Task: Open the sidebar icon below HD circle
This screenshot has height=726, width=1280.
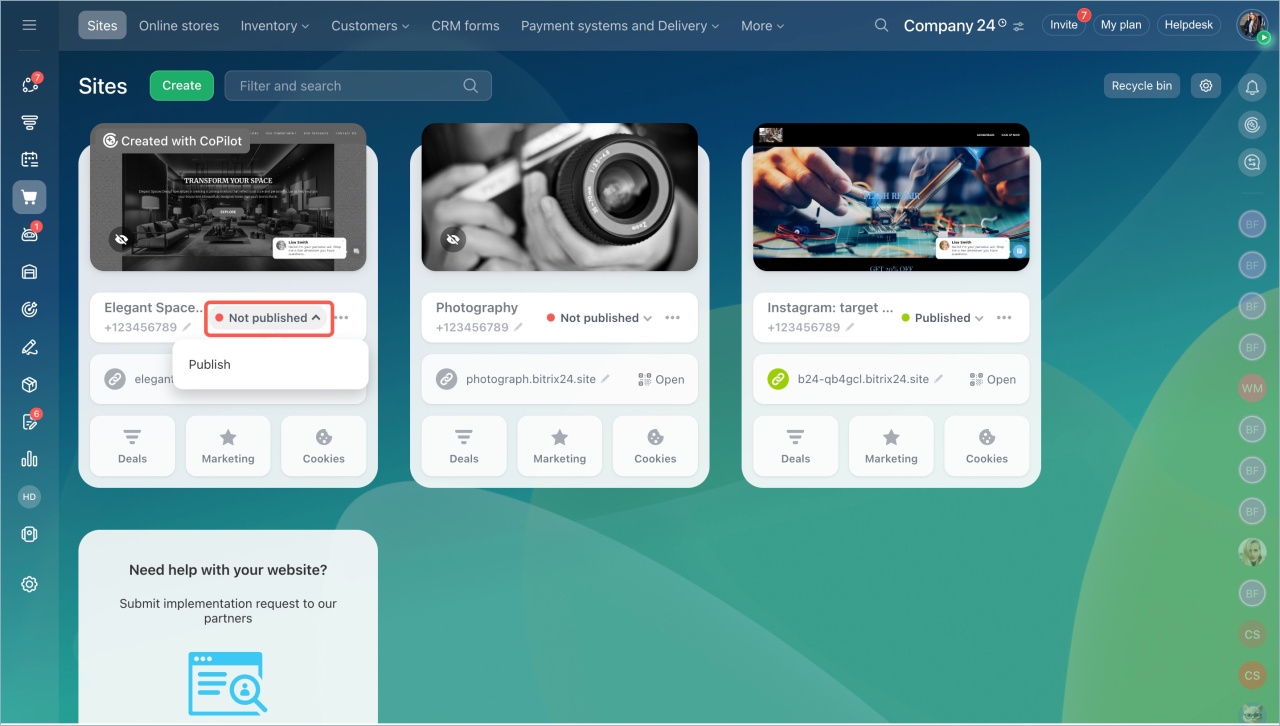Action: coord(30,535)
